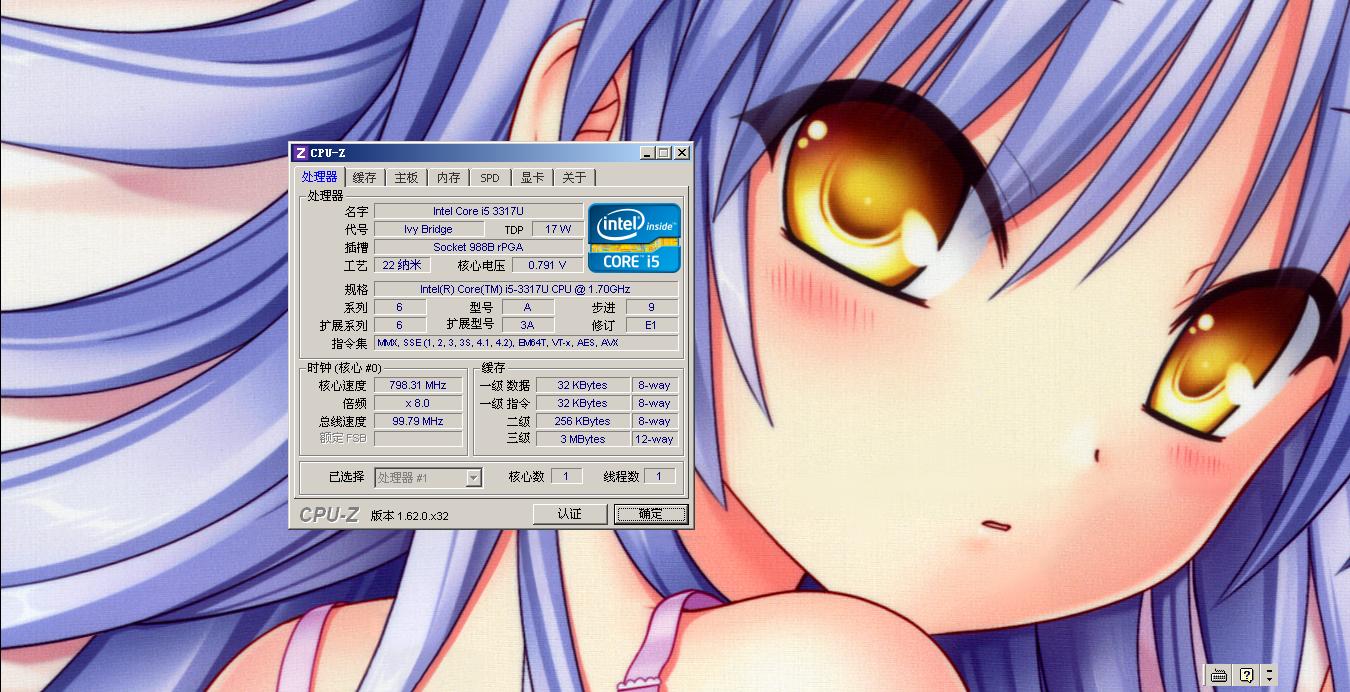Click the L3 cache 3 MBytes value
Screen dimensions: 1350x692
[x=582, y=439]
